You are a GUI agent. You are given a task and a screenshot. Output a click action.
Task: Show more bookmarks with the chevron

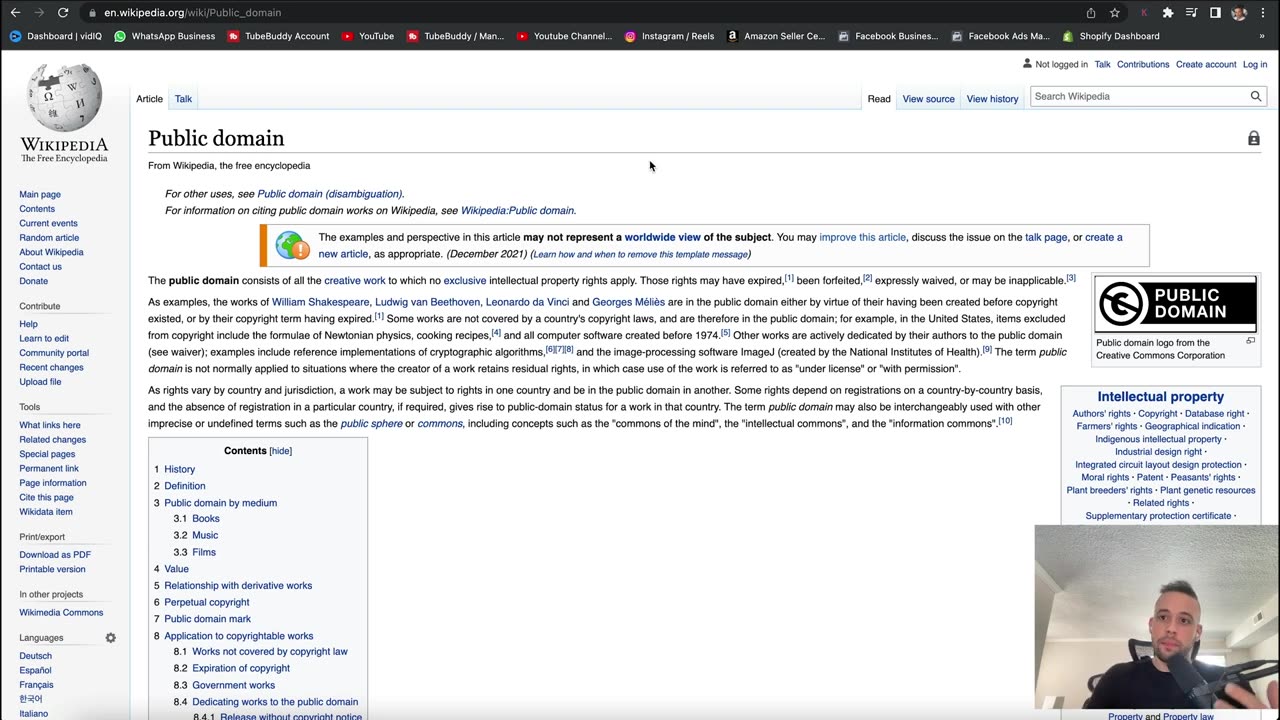point(1262,36)
